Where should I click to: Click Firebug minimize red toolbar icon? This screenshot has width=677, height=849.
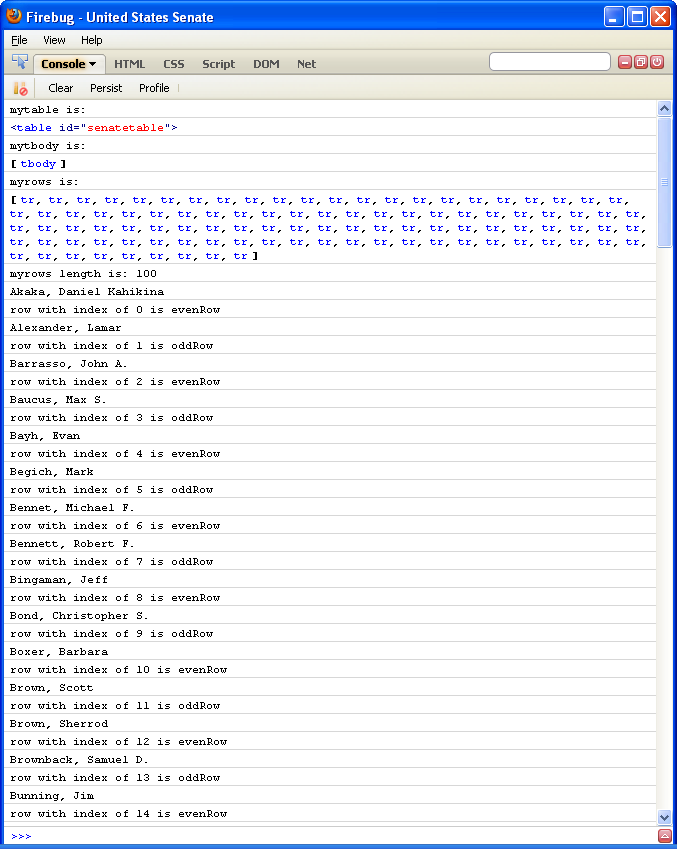coord(625,62)
